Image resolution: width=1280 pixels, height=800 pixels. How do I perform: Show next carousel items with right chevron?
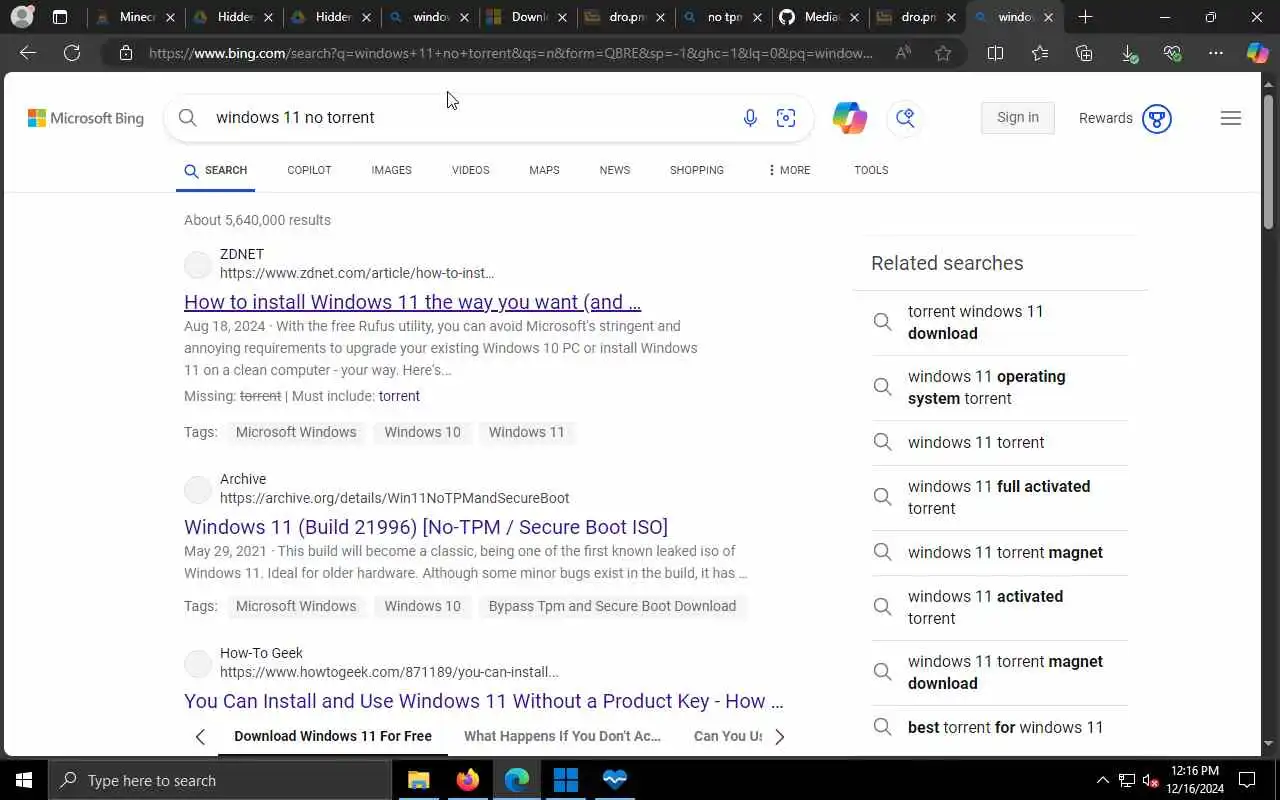click(779, 737)
